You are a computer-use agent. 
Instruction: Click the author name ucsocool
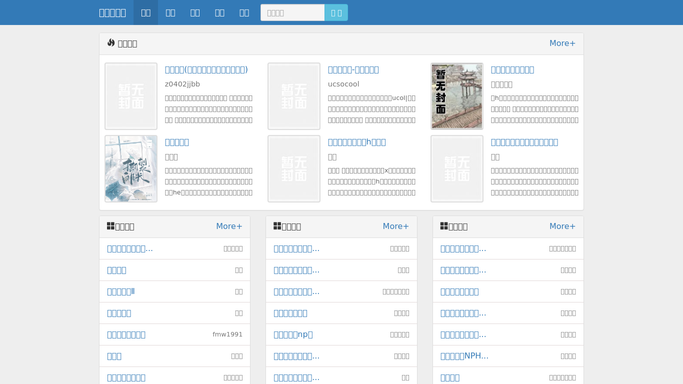[x=343, y=84]
